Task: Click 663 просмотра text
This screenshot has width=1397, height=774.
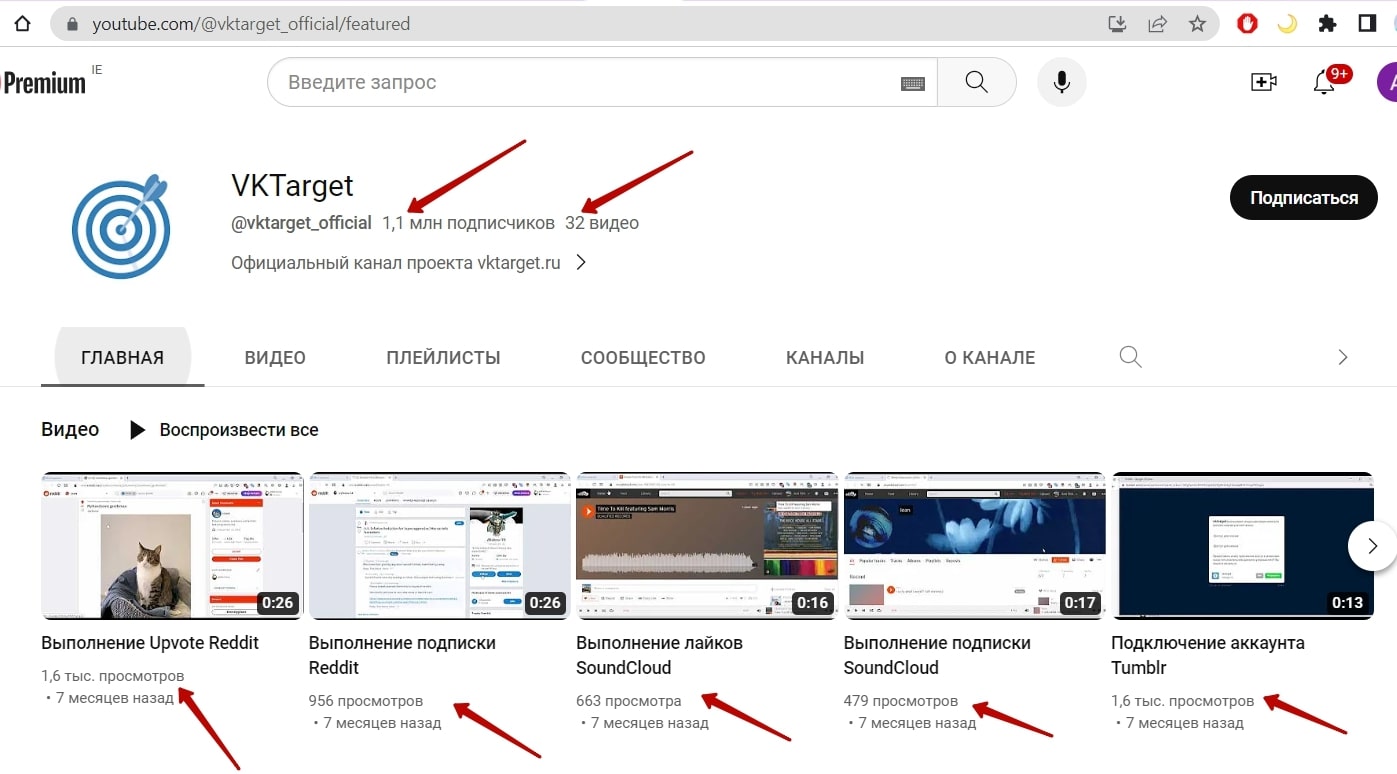Action: pyautogui.click(x=629, y=701)
